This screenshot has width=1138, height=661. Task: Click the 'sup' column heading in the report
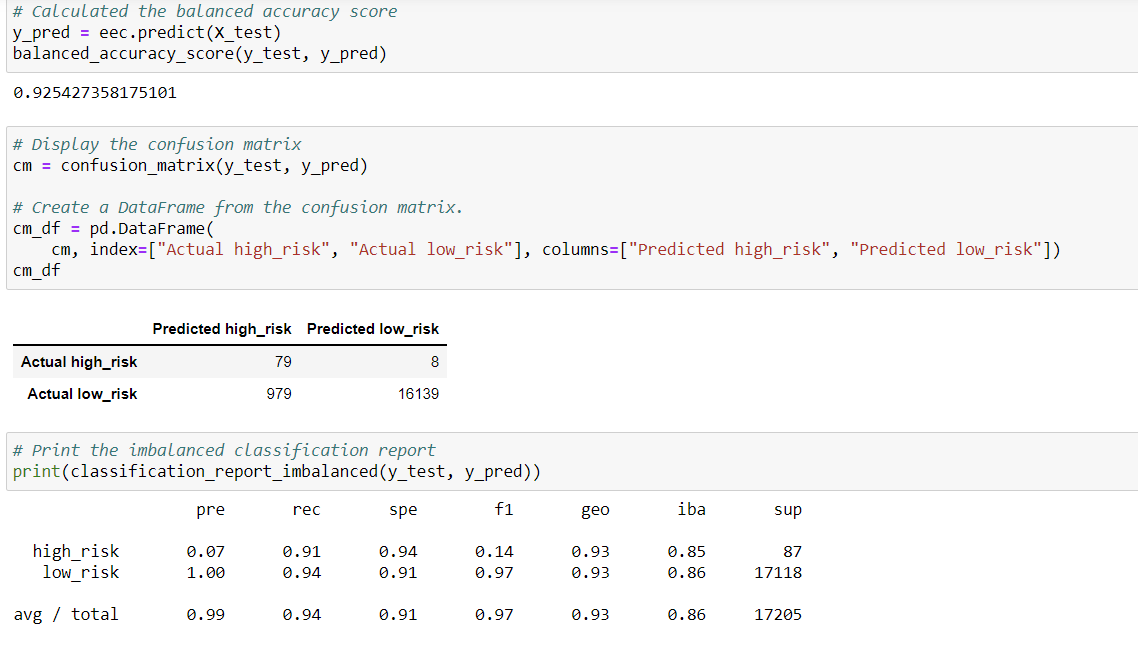coord(787,510)
